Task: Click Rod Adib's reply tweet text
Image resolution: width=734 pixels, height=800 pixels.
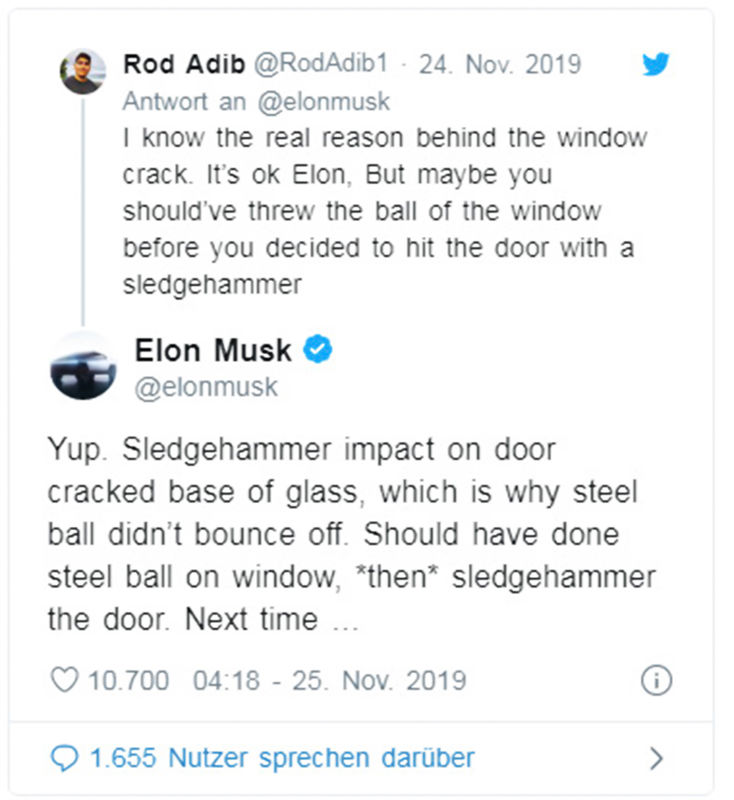Action: pyautogui.click(x=385, y=211)
